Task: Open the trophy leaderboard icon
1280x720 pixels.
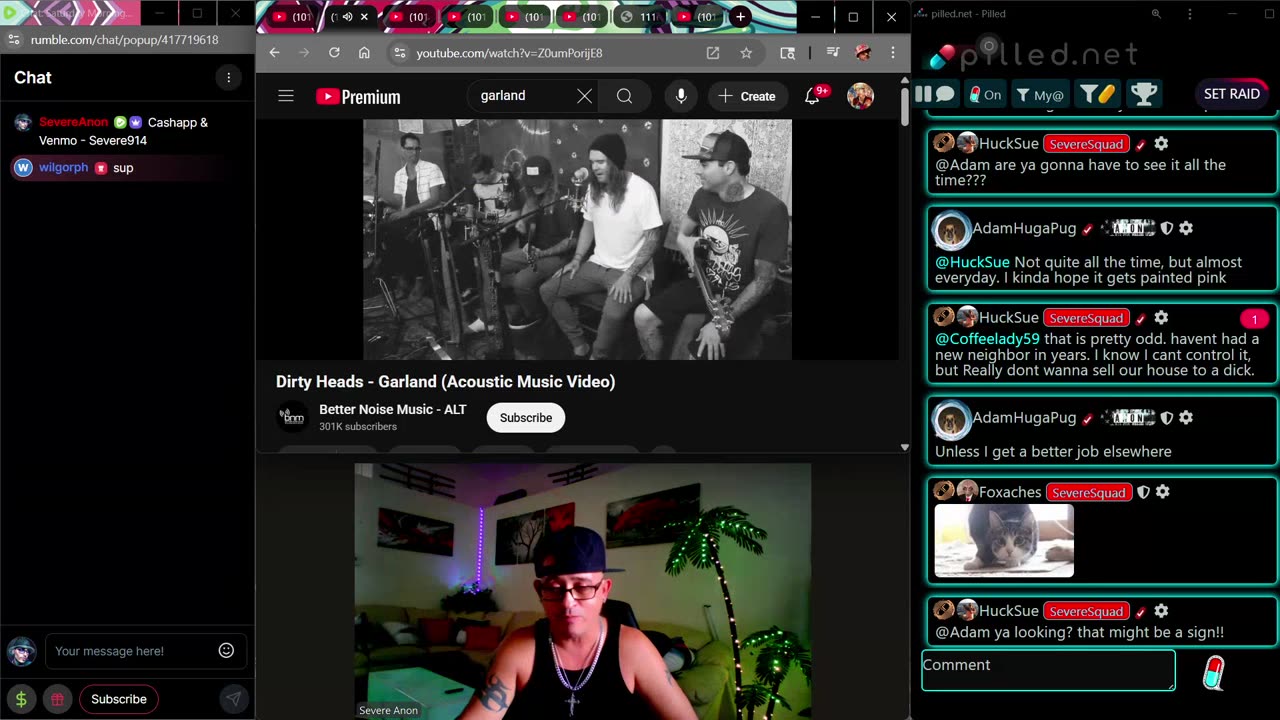Action: [x=1144, y=95]
